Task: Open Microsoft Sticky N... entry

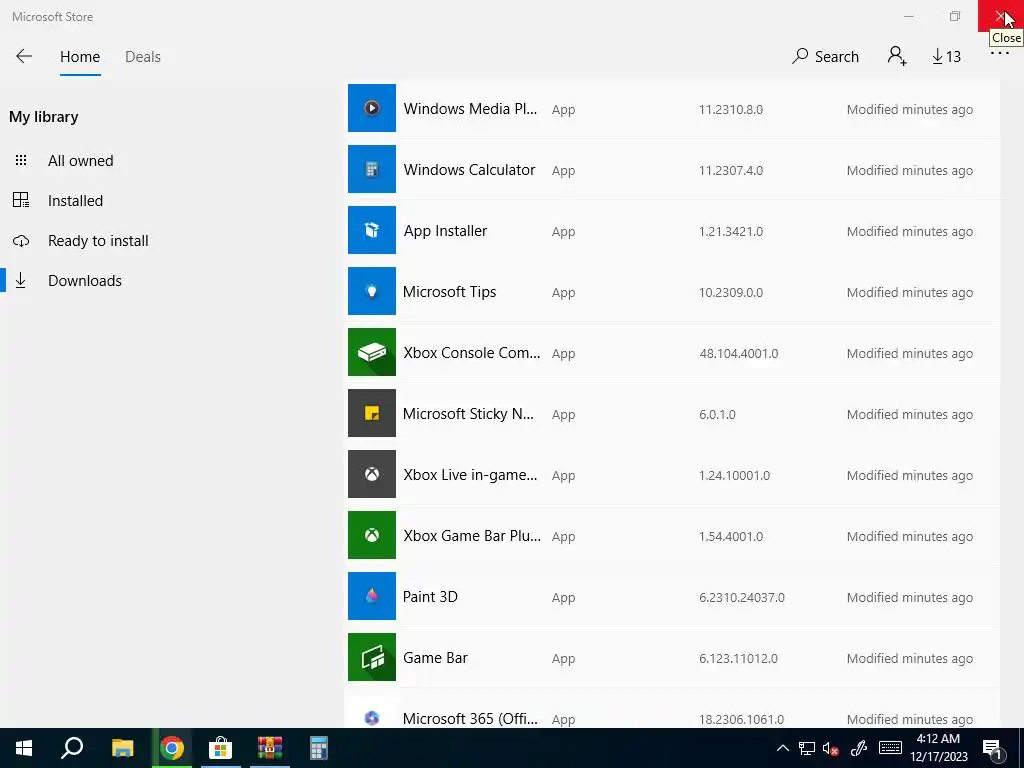Action: [x=468, y=414]
